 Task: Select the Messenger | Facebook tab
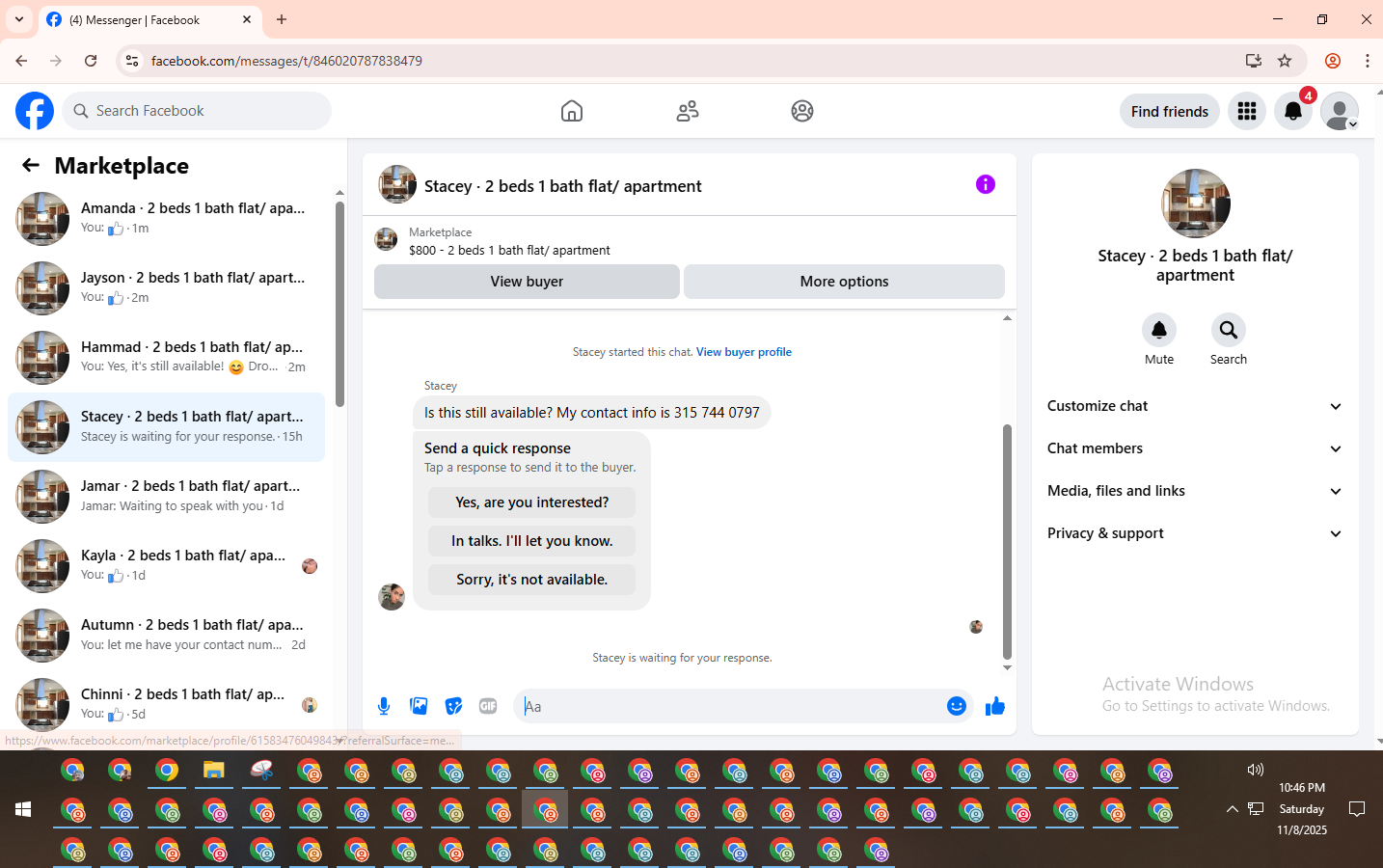click(x=149, y=19)
